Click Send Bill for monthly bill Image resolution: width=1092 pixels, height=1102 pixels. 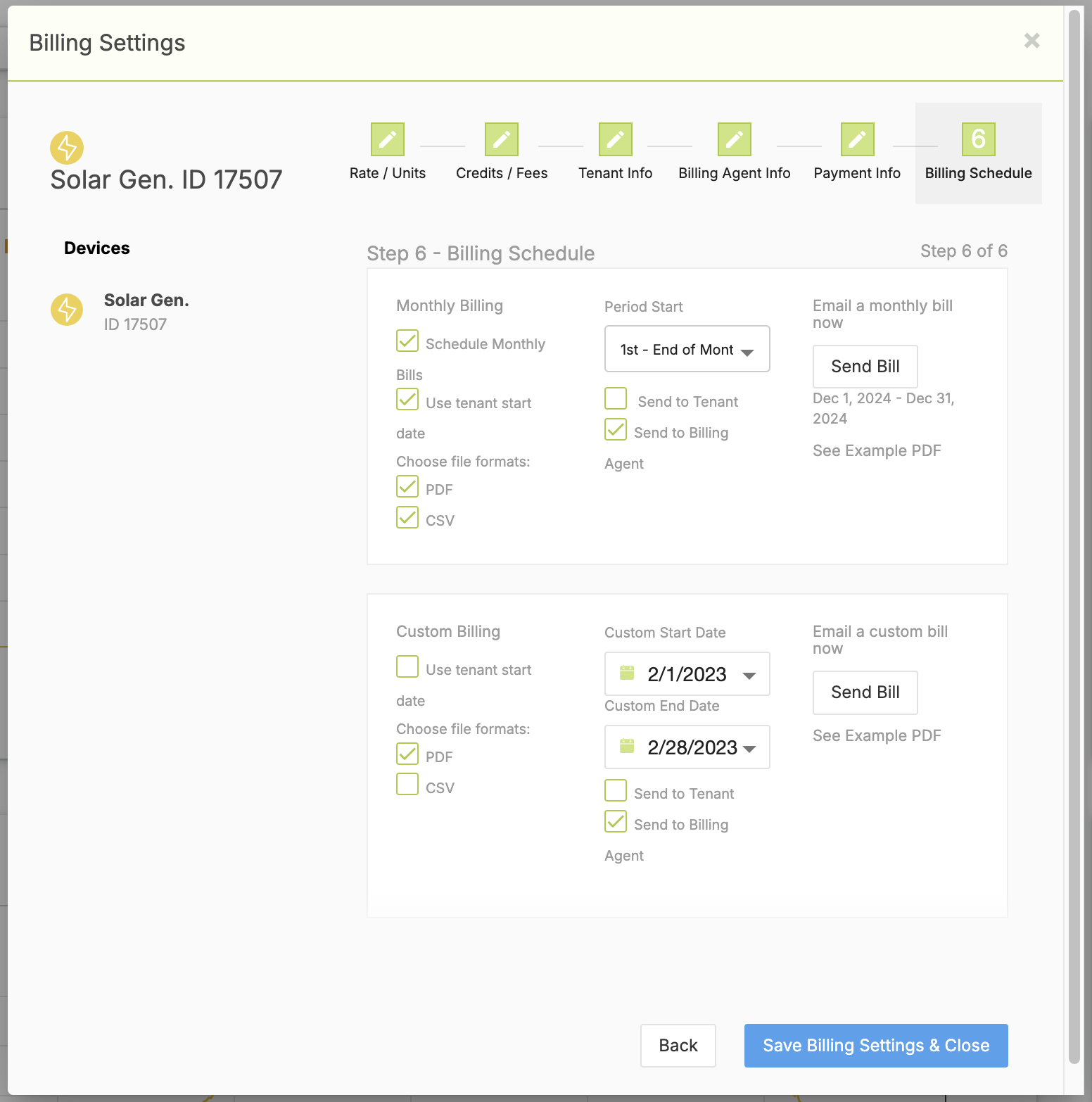(x=865, y=367)
